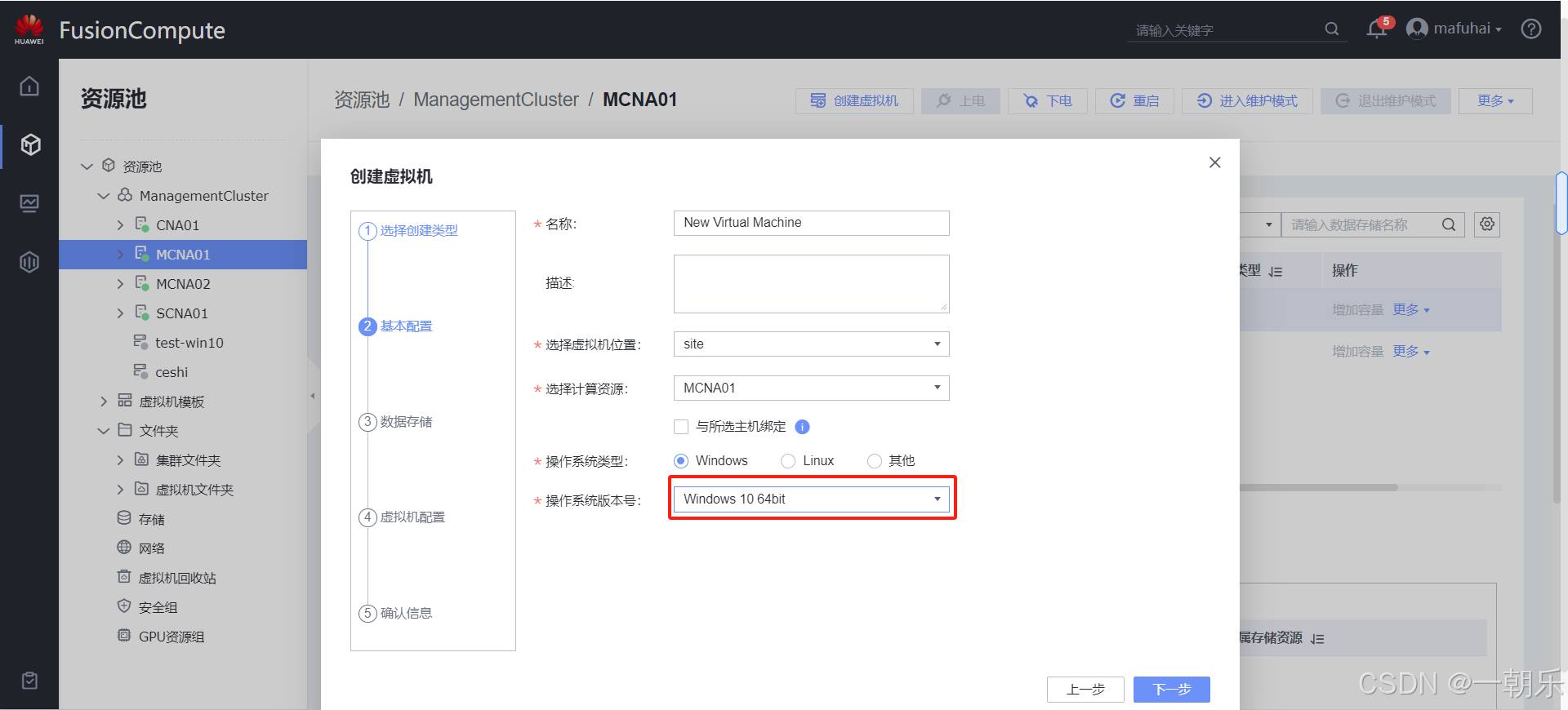Image resolution: width=1568 pixels, height=710 pixels.
Task: Go to wizard step 3 数据存储
Action: pos(396,422)
